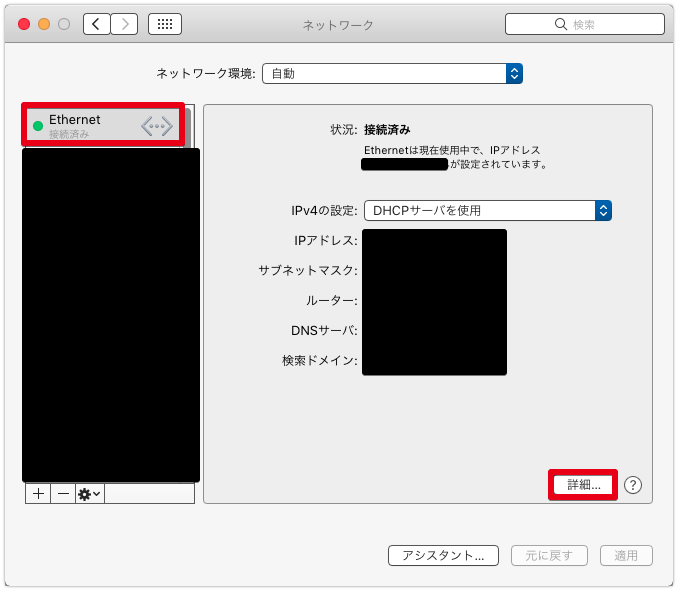Screen dimensions: 678x591
Task: Click the 検索ドメイン: label
Action: 320,361
